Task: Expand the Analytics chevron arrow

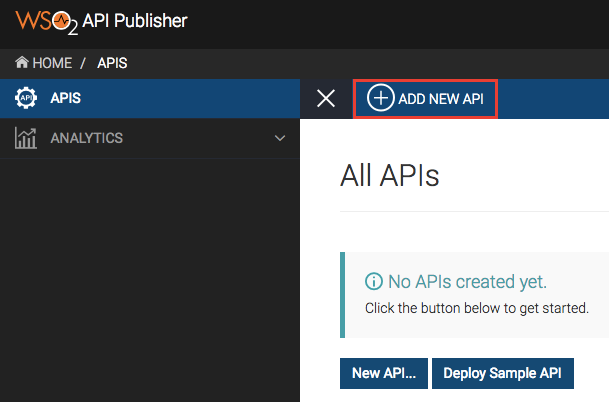Action: (280, 138)
